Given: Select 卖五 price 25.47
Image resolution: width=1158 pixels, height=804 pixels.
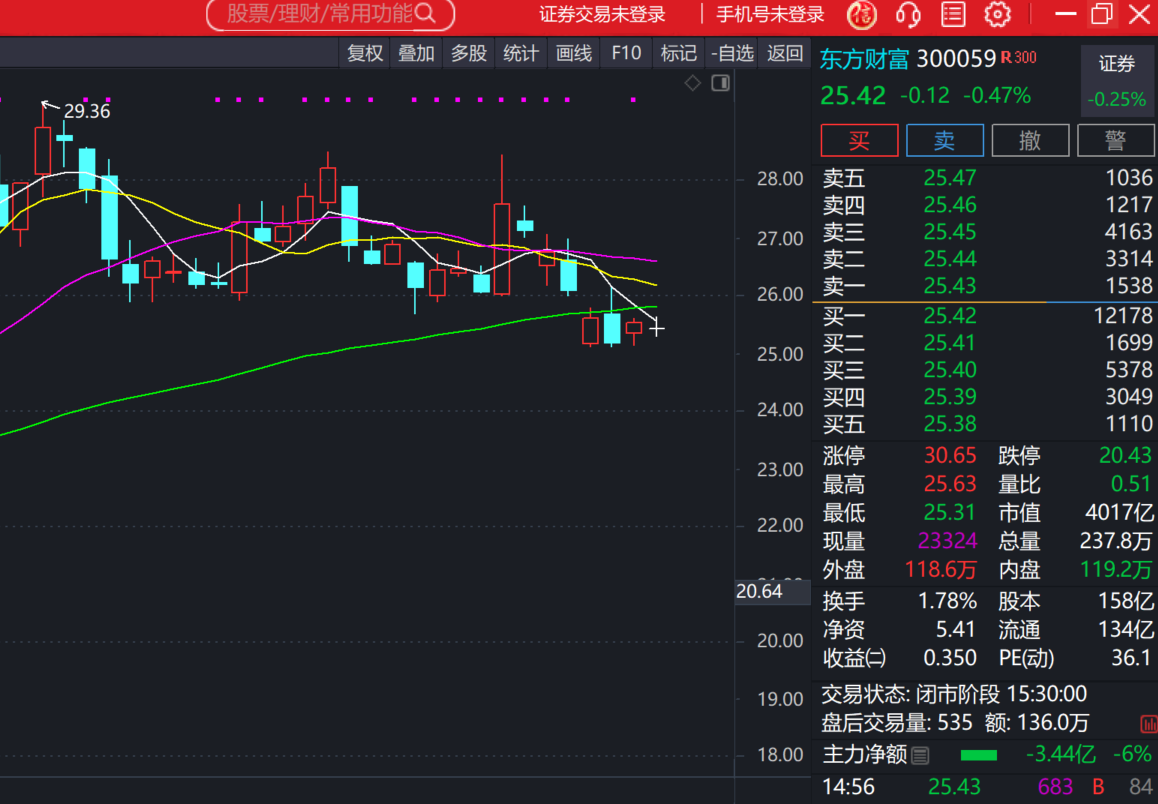Looking at the screenshot, I should coord(950,178).
